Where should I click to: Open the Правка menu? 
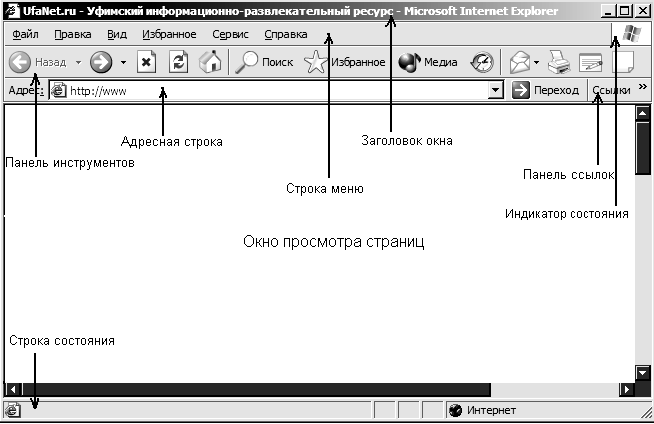pyautogui.click(x=73, y=34)
